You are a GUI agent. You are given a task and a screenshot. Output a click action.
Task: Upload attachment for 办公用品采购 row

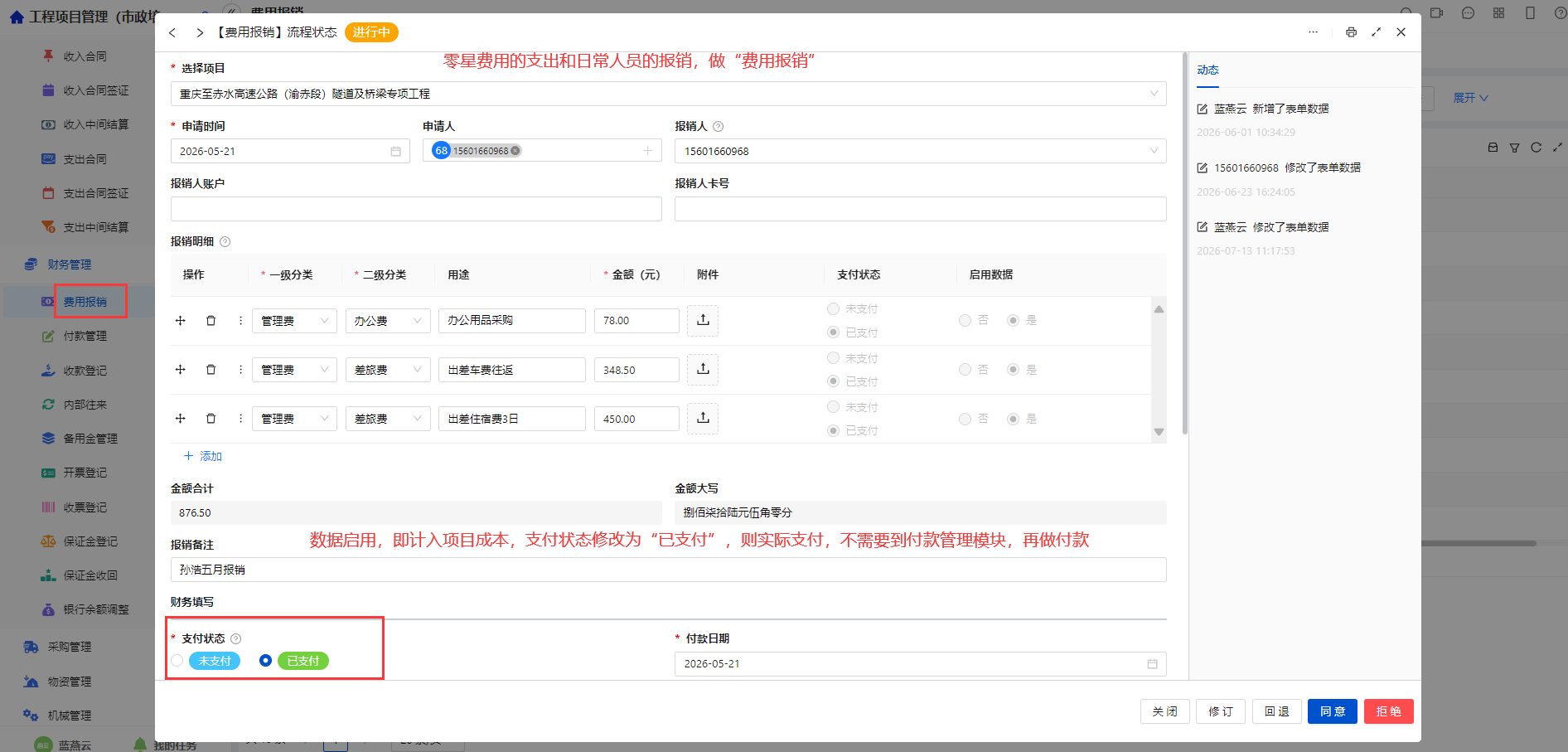tap(703, 320)
